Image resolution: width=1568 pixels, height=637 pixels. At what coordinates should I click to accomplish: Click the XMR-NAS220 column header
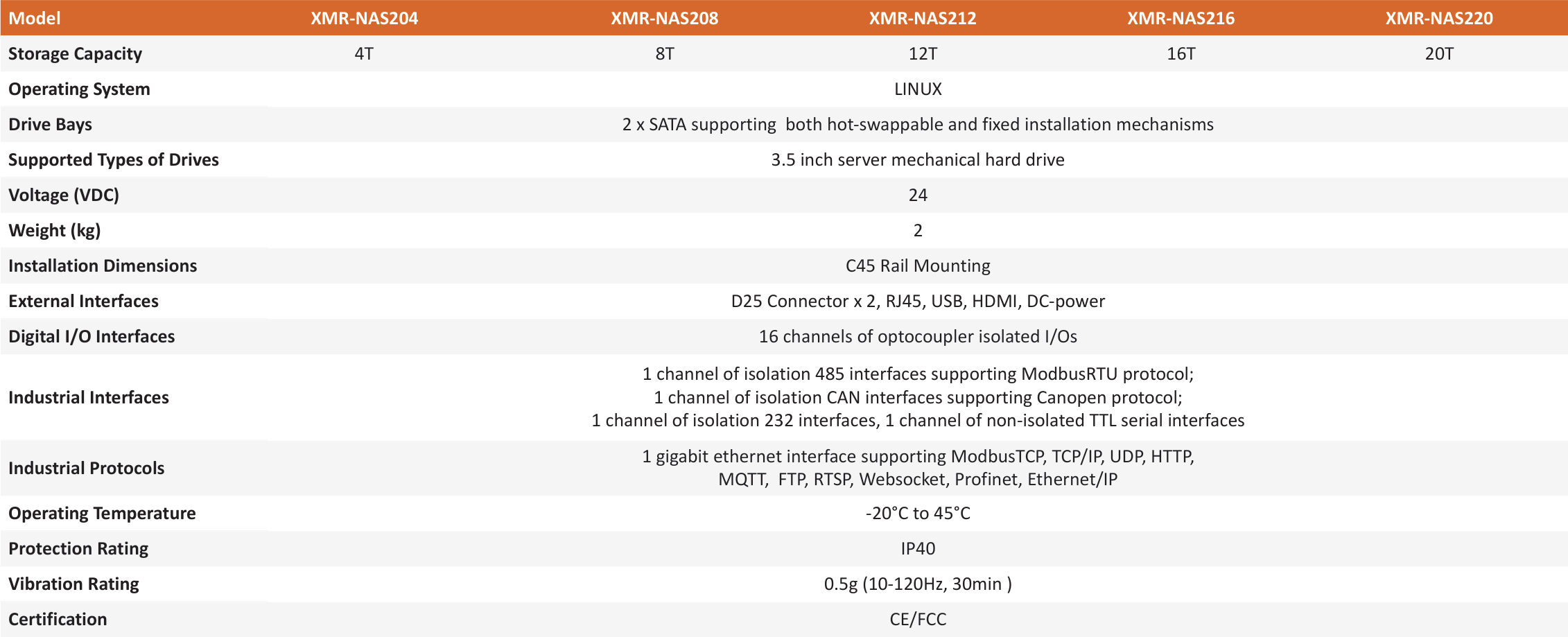tap(1439, 18)
